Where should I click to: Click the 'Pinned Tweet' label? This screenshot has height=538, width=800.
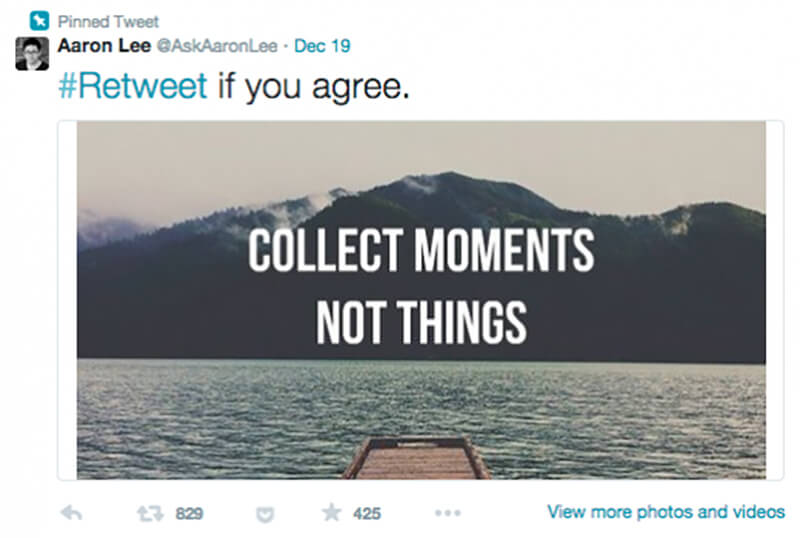[108, 21]
